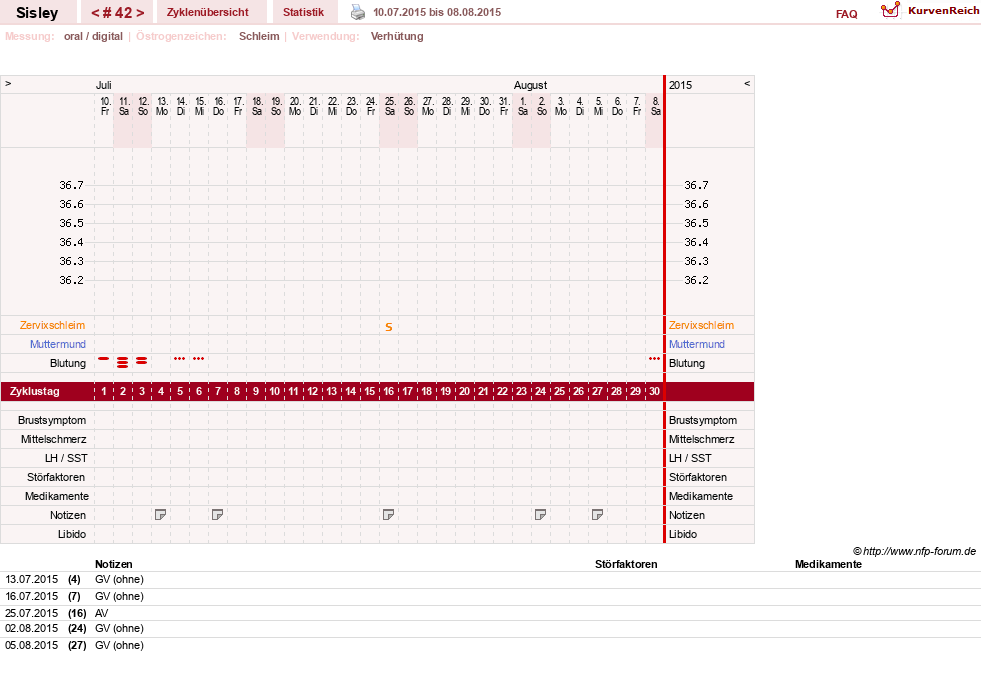Open note icon on cycle day 7
The height and width of the screenshot is (683, 981).
[x=217, y=515]
